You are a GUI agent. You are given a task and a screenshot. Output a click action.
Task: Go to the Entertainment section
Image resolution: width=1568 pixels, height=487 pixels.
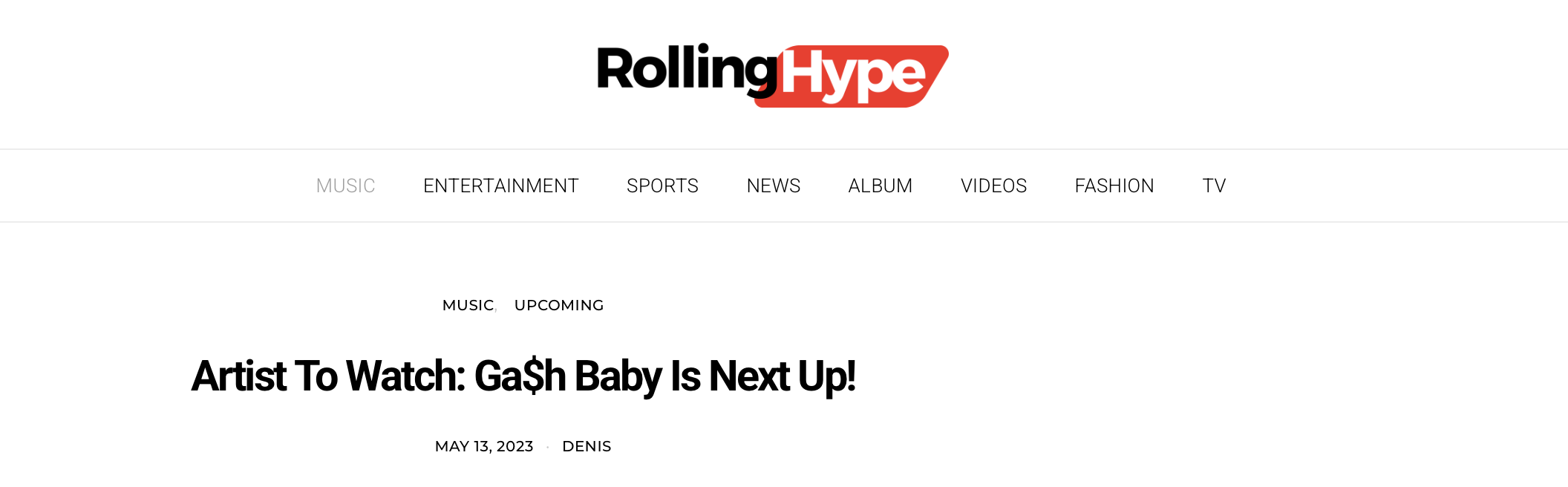500,186
